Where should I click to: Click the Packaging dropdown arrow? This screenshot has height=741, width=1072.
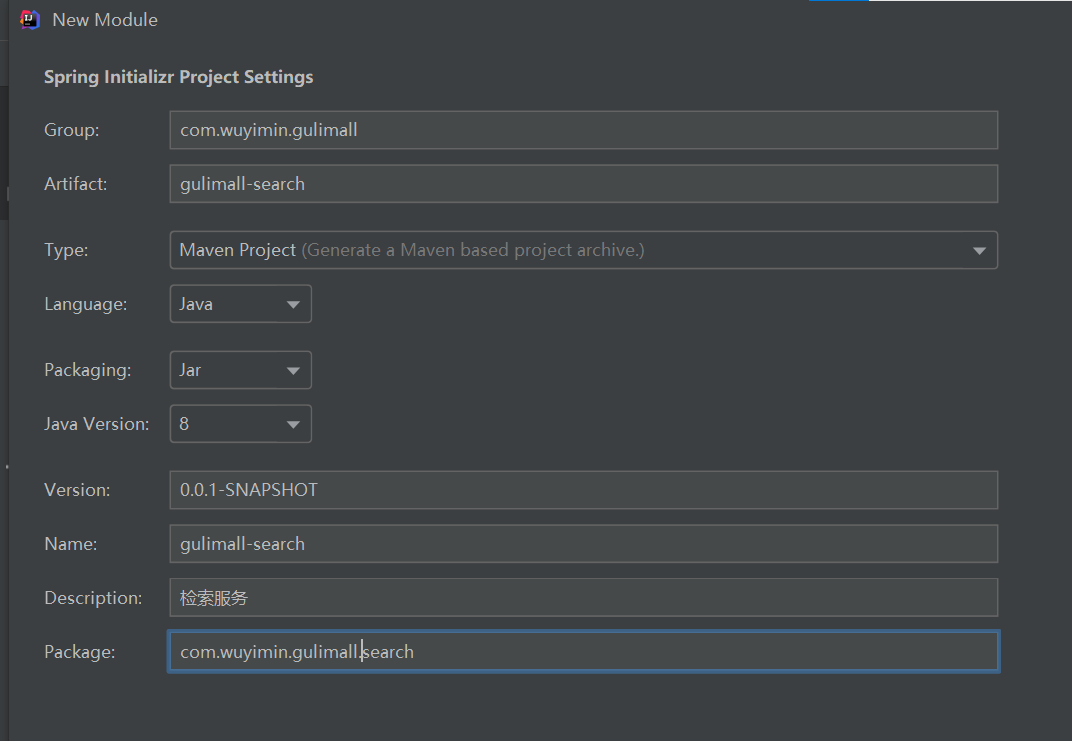tap(293, 371)
